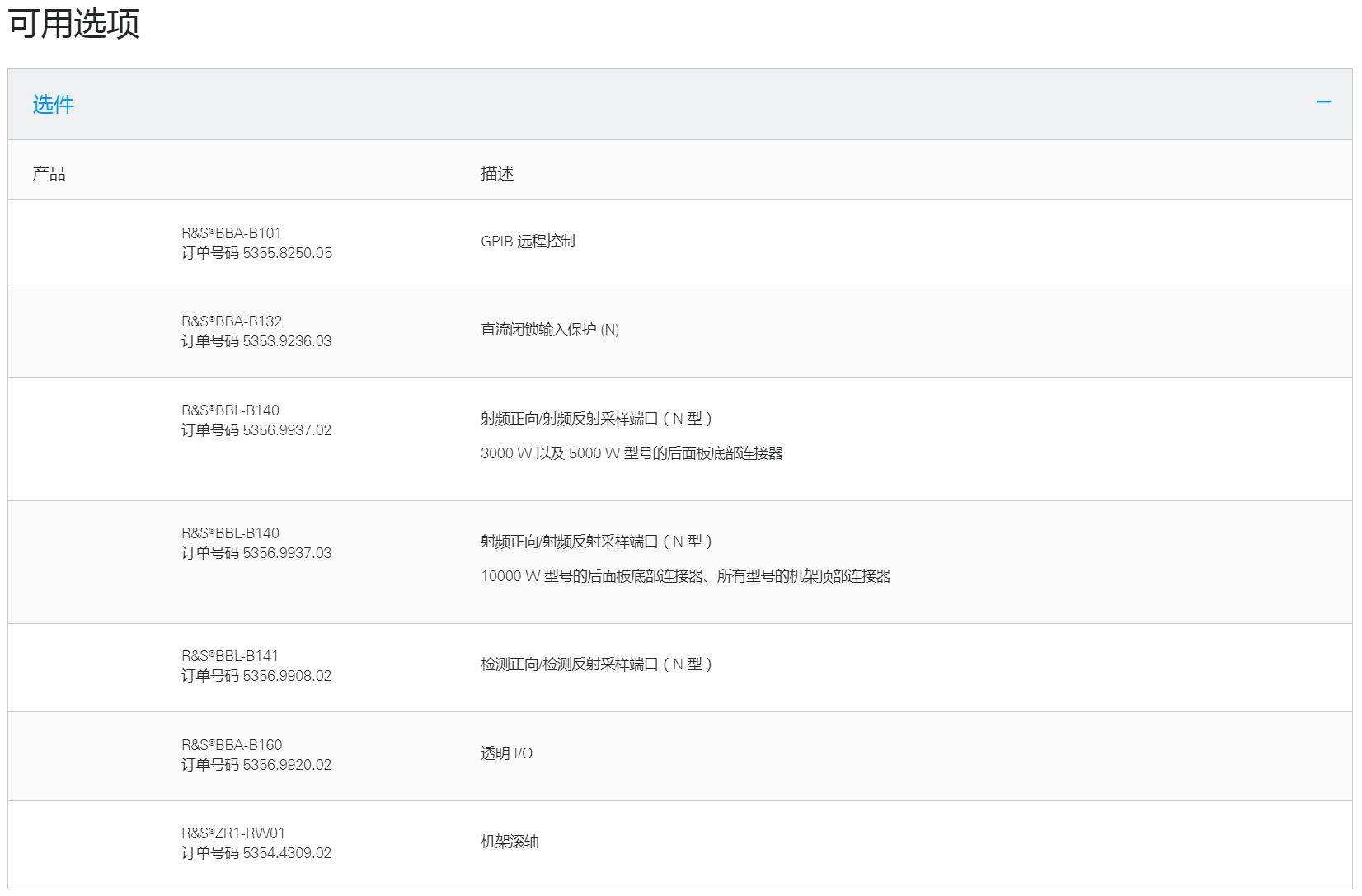Collapse the 选件 section with minus icon

(x=1324, y=102)
